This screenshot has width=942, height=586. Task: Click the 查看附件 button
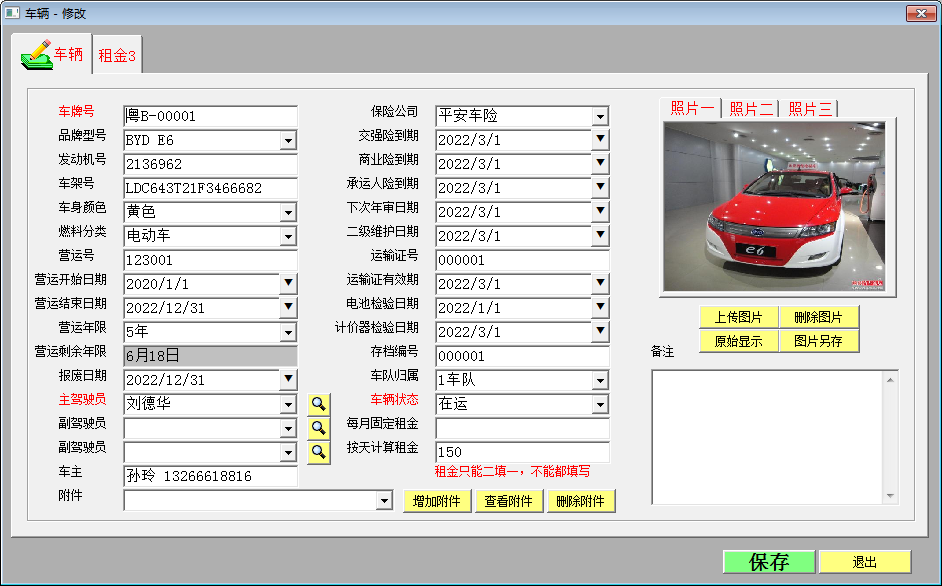508,501
